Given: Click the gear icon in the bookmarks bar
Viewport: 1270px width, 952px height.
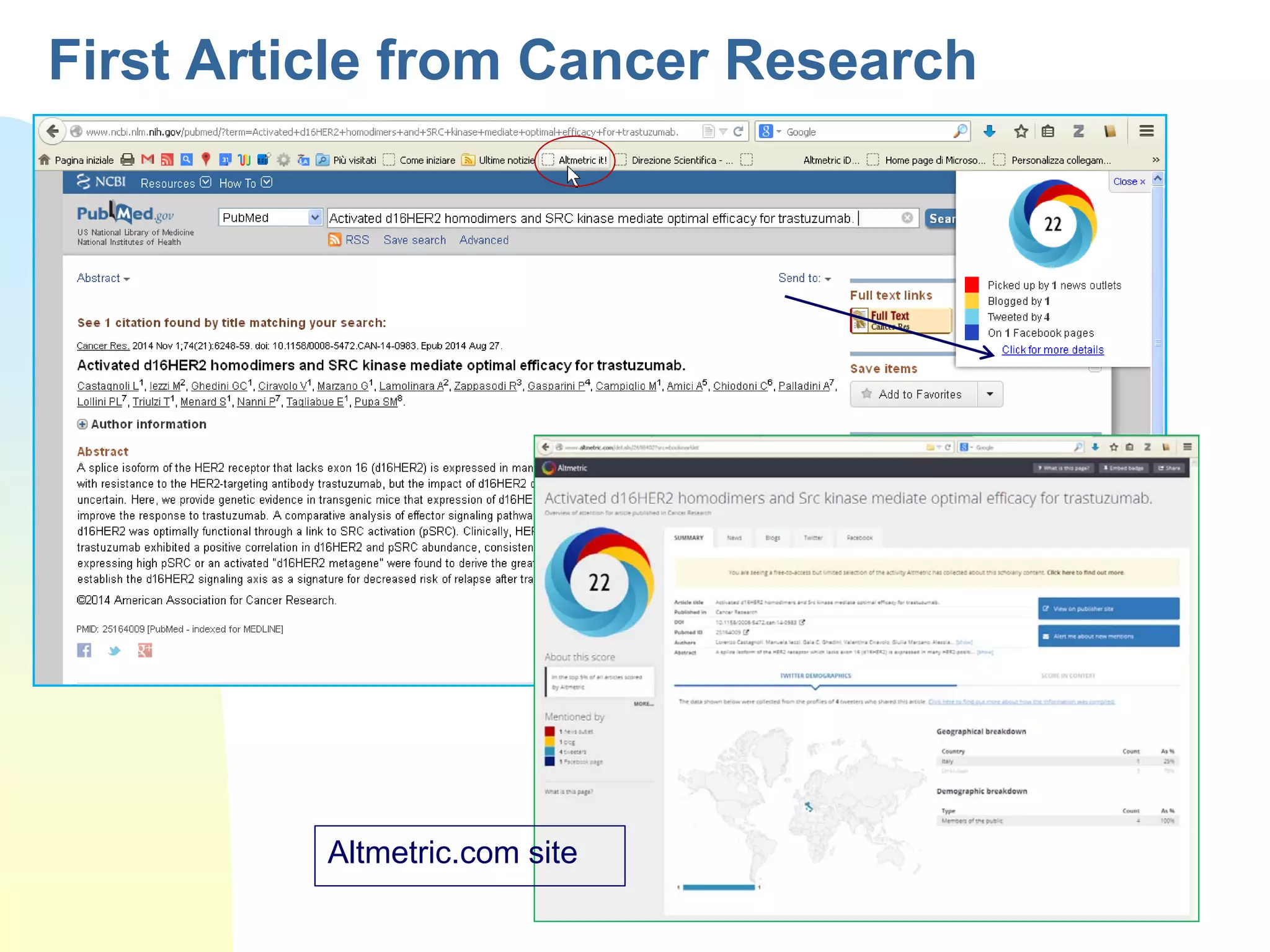Looking at the screenshot, I should pyautogui.click(x=283, y=160).
